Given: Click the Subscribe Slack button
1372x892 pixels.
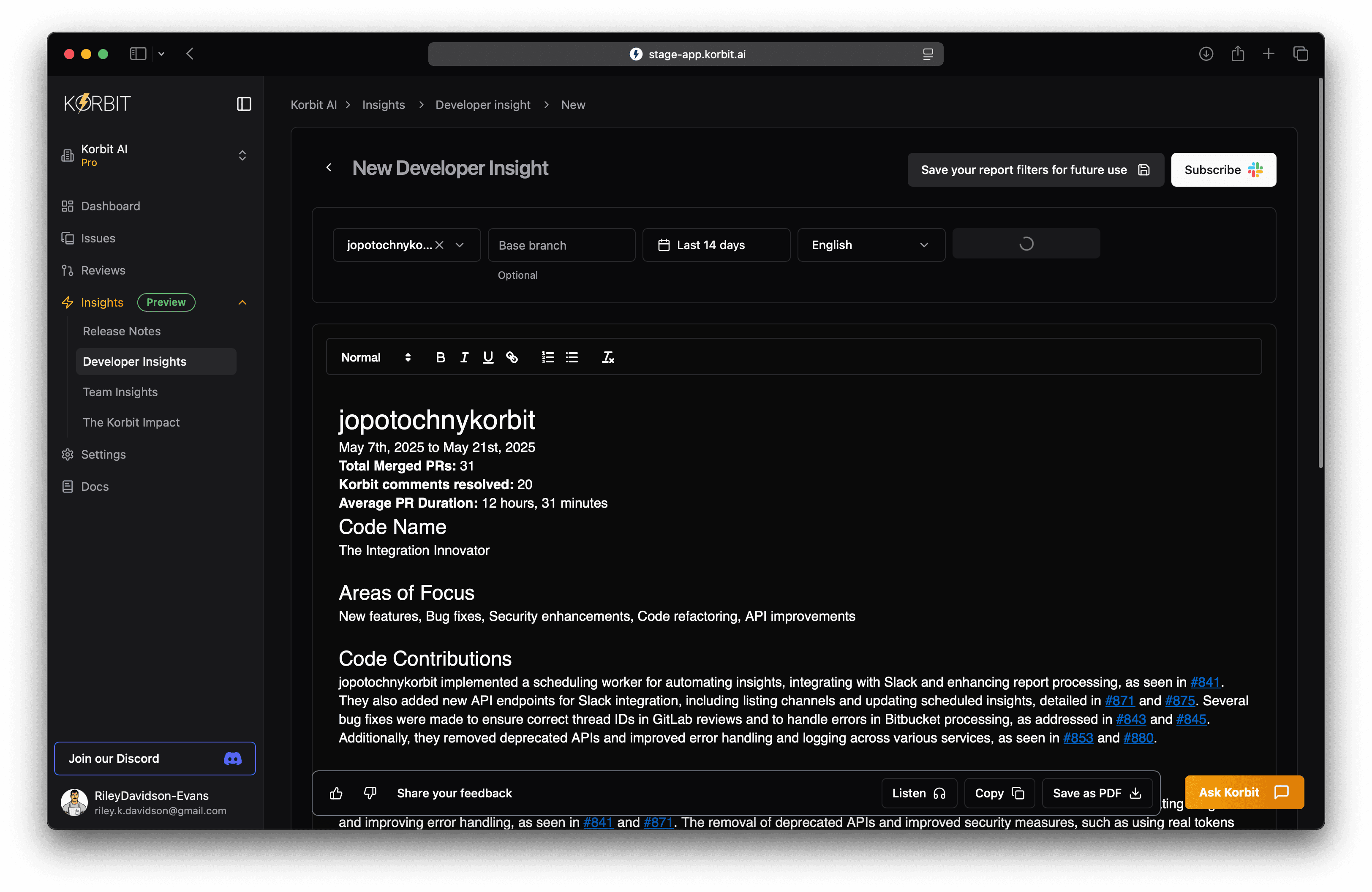Looking at the screenshot, I should coord(1223,169).
